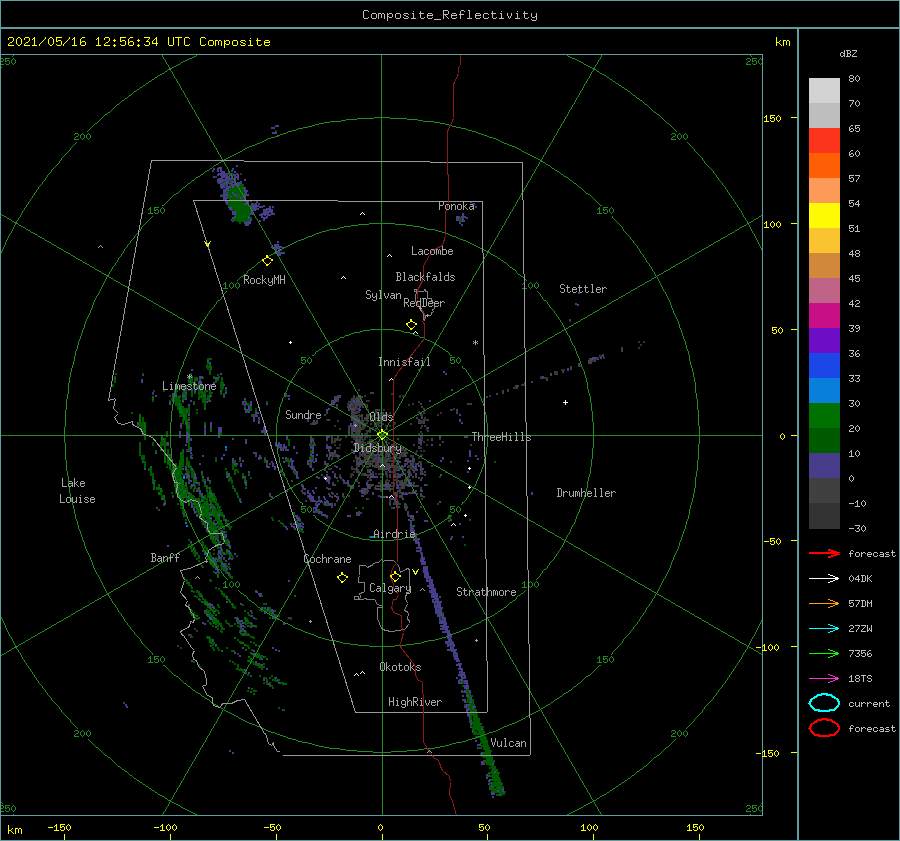Click the asterisk marker east of Innisfail
This screenshot has width=900, height=841.
coord(475,343)
